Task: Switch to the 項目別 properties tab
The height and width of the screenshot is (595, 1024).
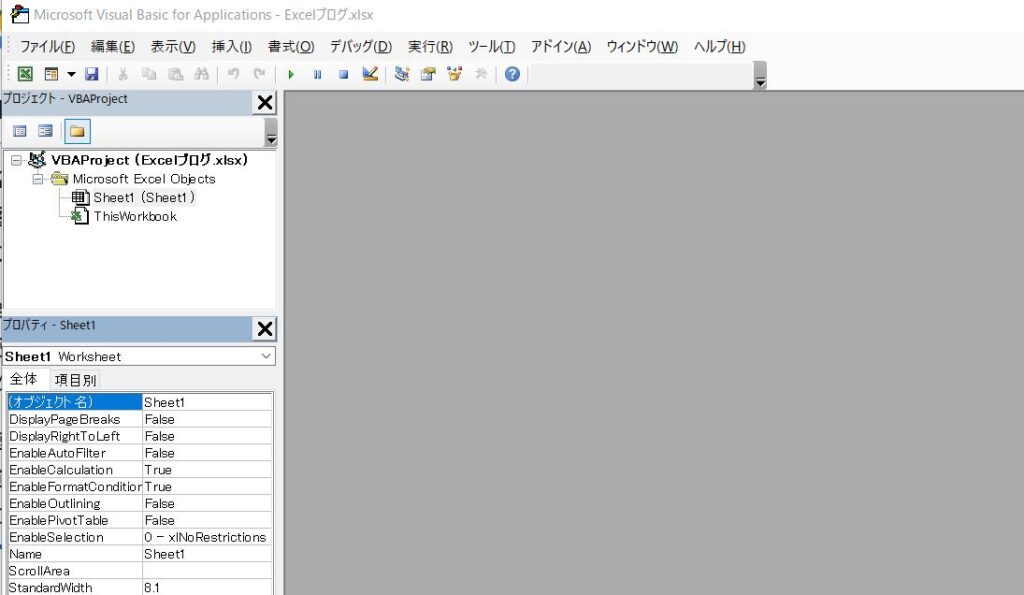Action: pos(76,380)
